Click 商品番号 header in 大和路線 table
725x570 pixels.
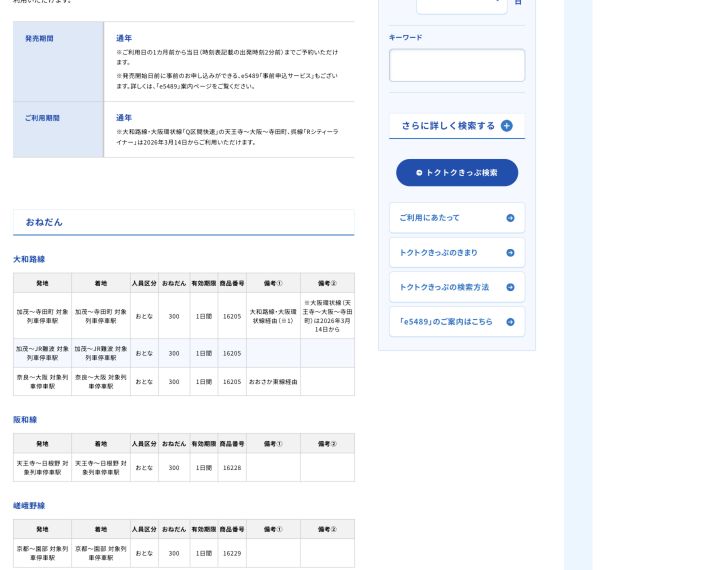pos(232,283)
